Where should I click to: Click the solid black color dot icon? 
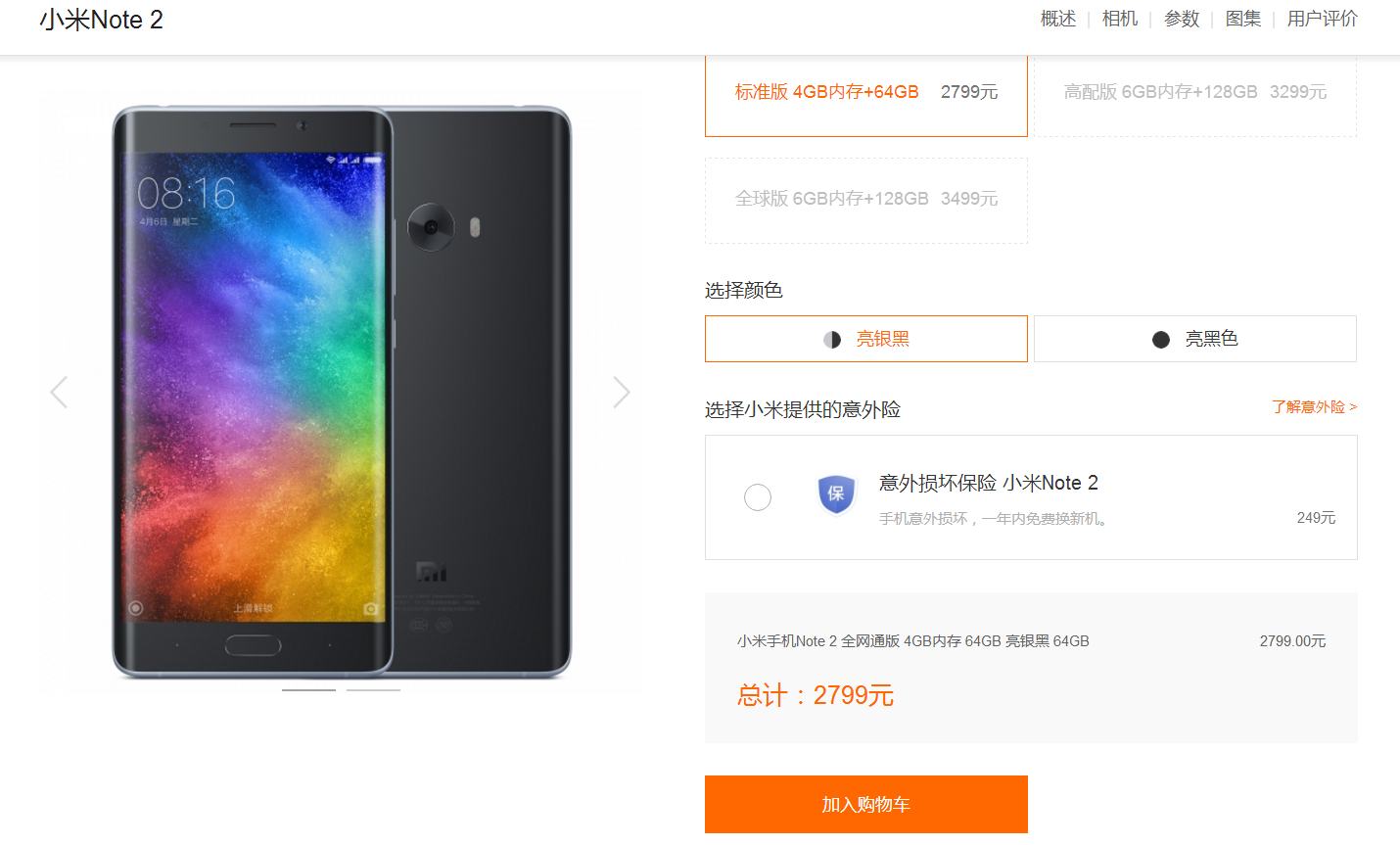pyautogui.click(x=1161, y=340)
